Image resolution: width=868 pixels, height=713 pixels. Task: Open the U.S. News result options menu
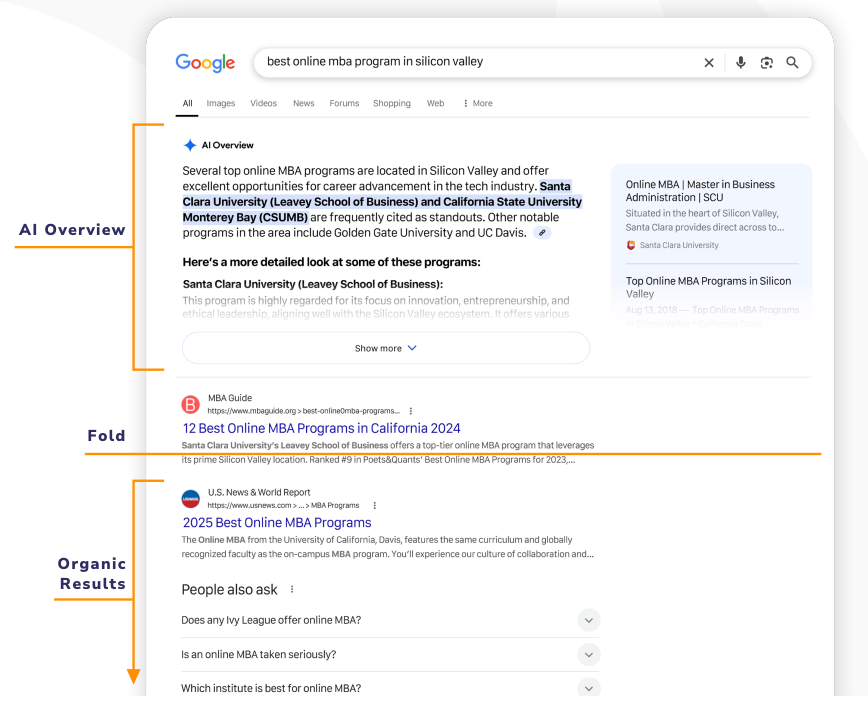375,506
